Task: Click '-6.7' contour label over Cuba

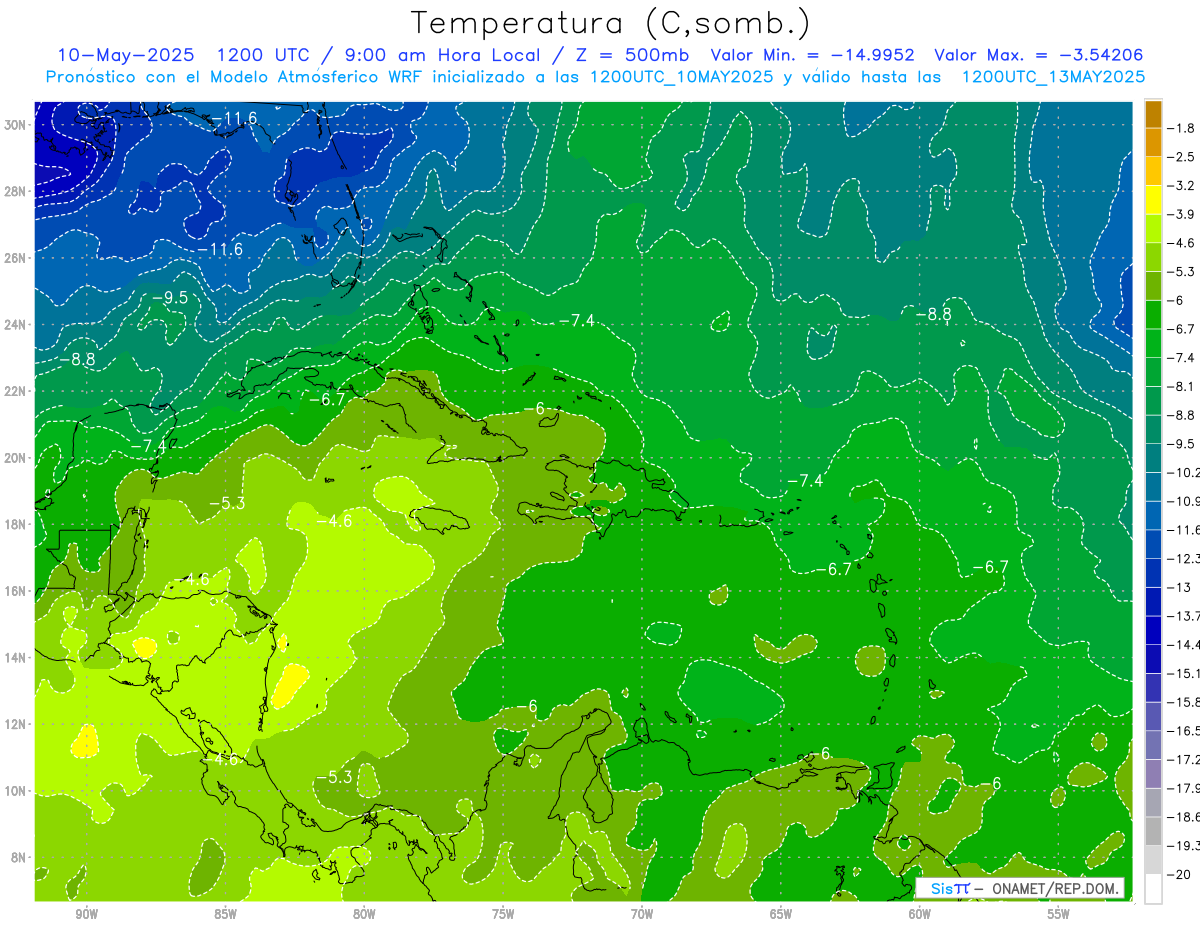Action: [x=326, y=399]
